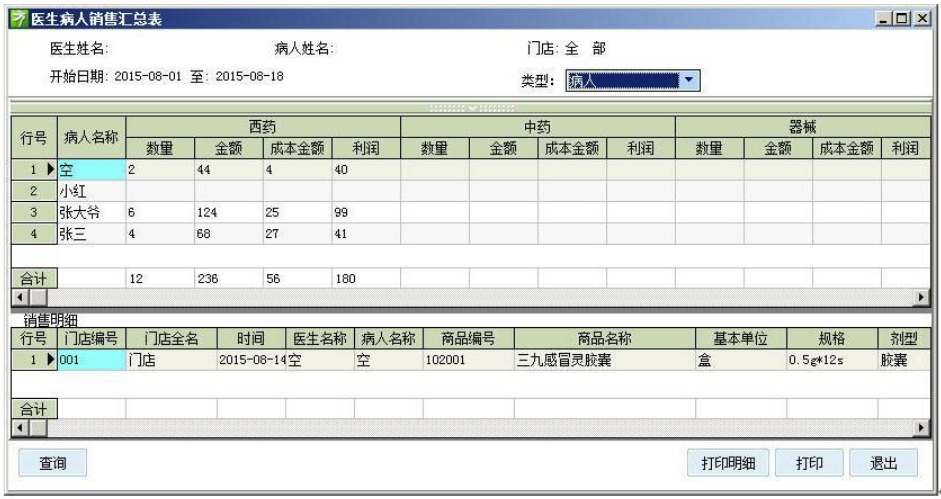Close the 医生病人销售汇总表 window

click(922, 19)
